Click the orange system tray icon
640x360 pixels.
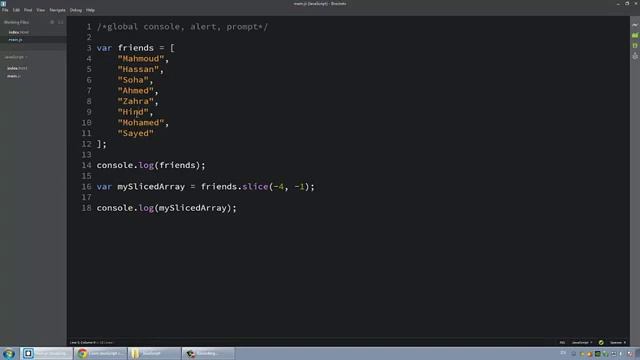[589, 354]
